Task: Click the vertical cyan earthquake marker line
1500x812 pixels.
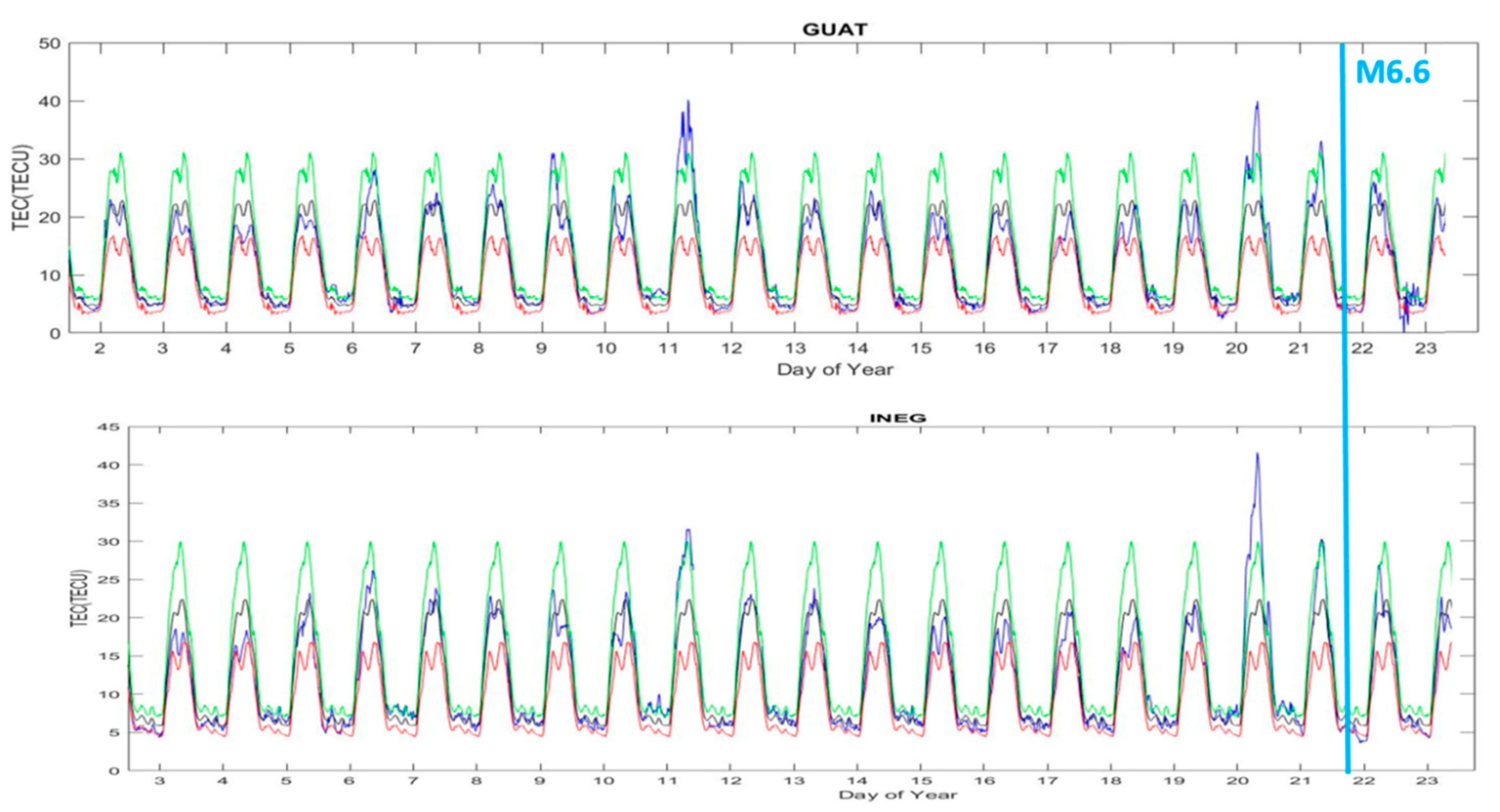Action: (x=1344, y=378)
